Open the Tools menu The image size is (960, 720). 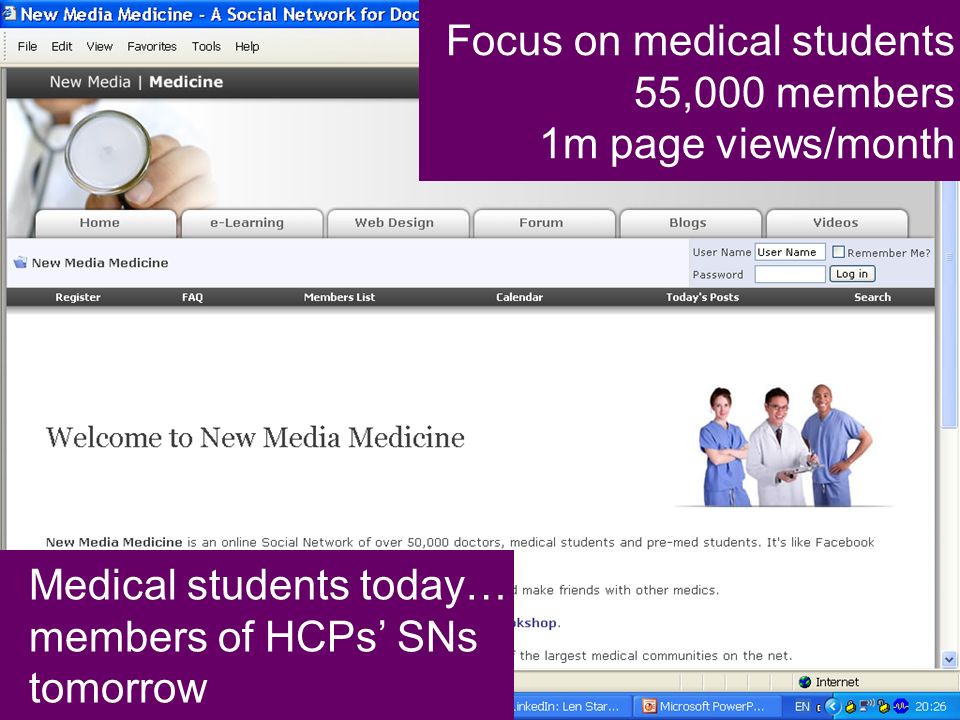(x=206, y=47)
